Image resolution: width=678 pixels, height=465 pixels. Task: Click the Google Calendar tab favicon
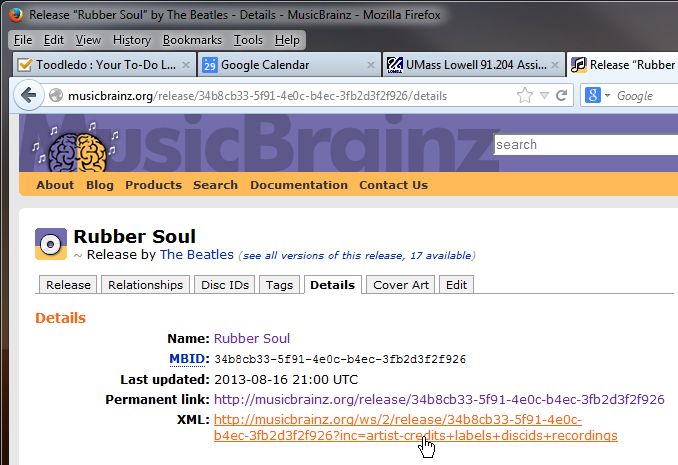point(210,65)
